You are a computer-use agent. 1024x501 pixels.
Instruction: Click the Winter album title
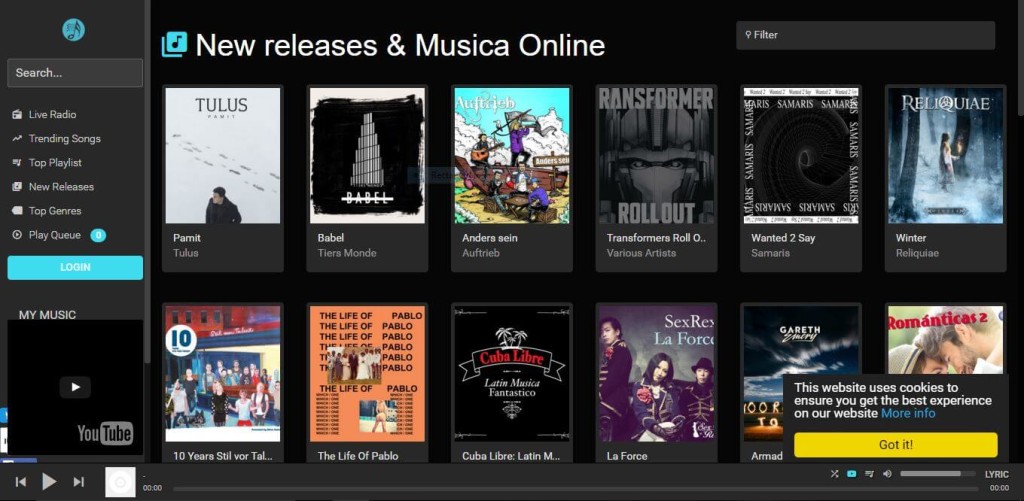pyautogui.click(x=911, y=238)
